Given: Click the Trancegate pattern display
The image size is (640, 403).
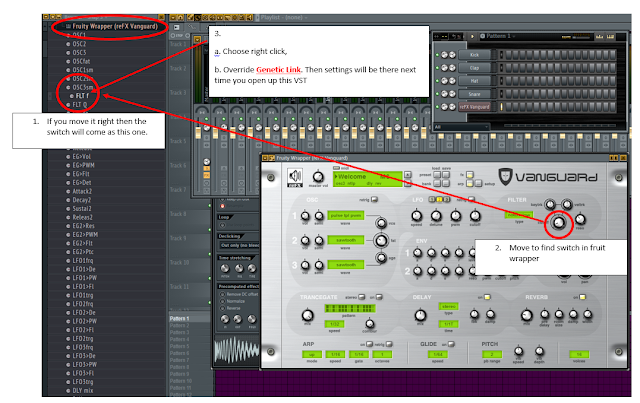Looking at the screenshot, I should pyautogui.click(x=350, y=308).
